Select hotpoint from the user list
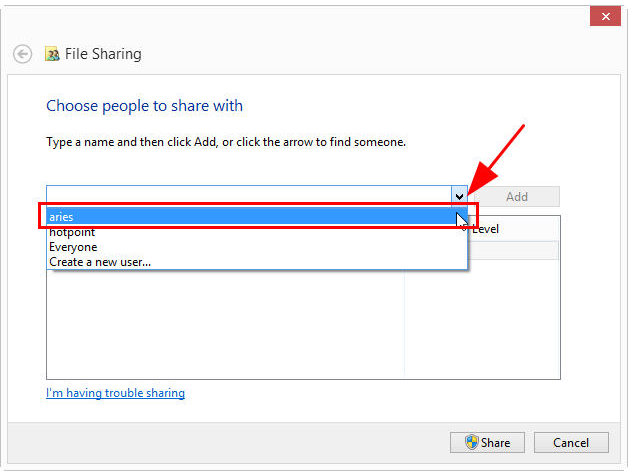 (257, 232)
